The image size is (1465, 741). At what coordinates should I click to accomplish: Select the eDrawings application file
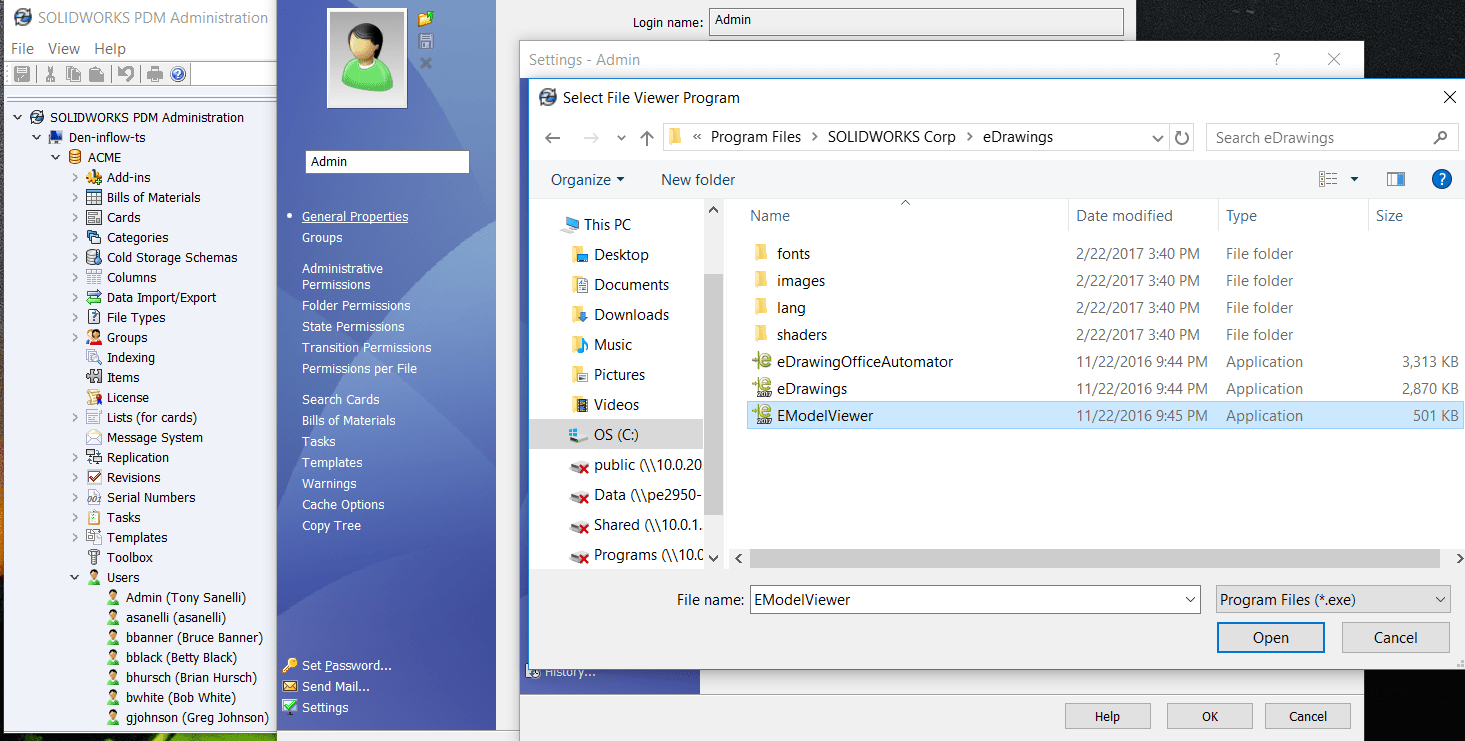click(811, 389)
